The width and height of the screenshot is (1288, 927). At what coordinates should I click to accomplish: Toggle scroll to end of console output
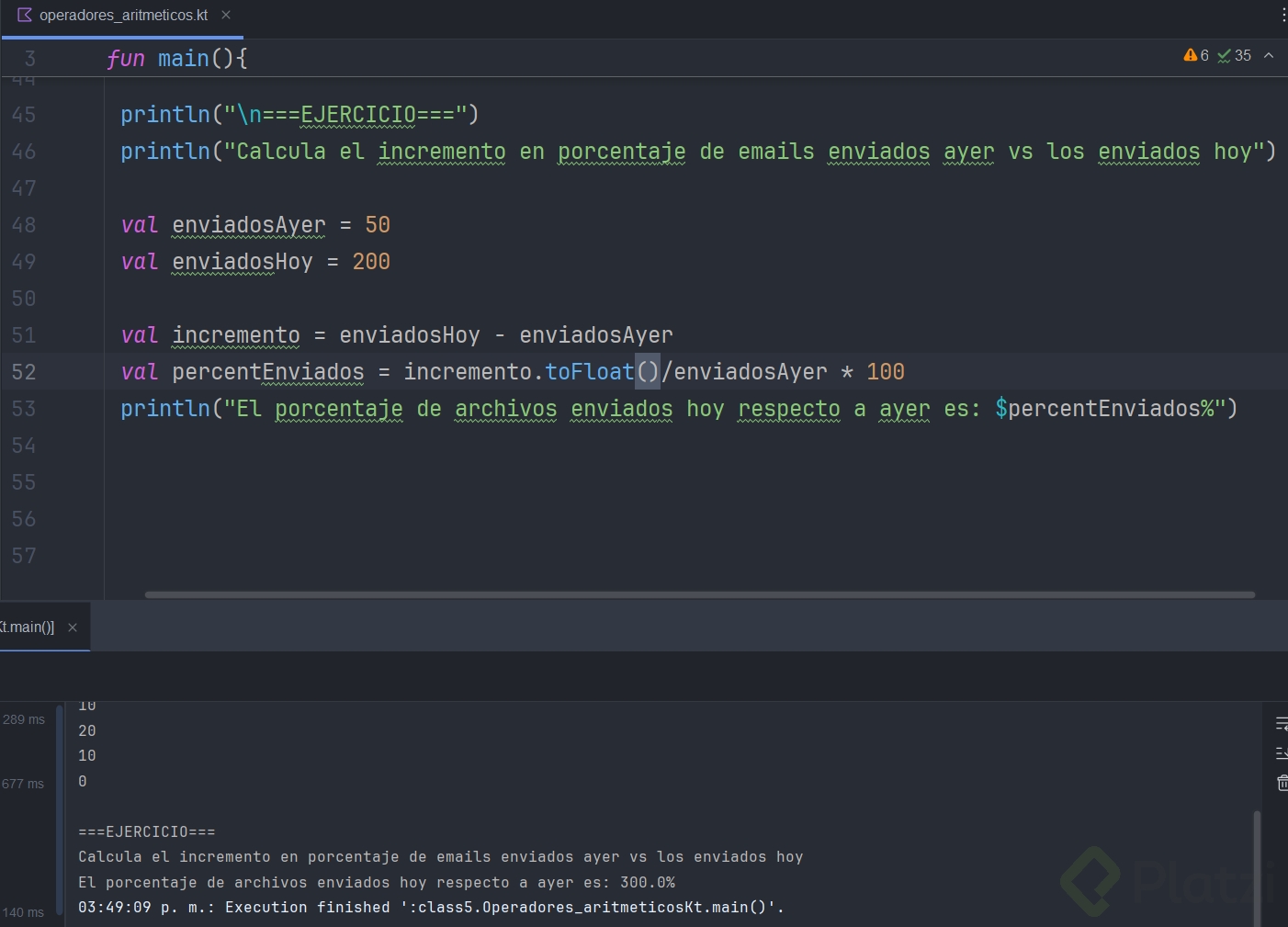pos(1282,753)
